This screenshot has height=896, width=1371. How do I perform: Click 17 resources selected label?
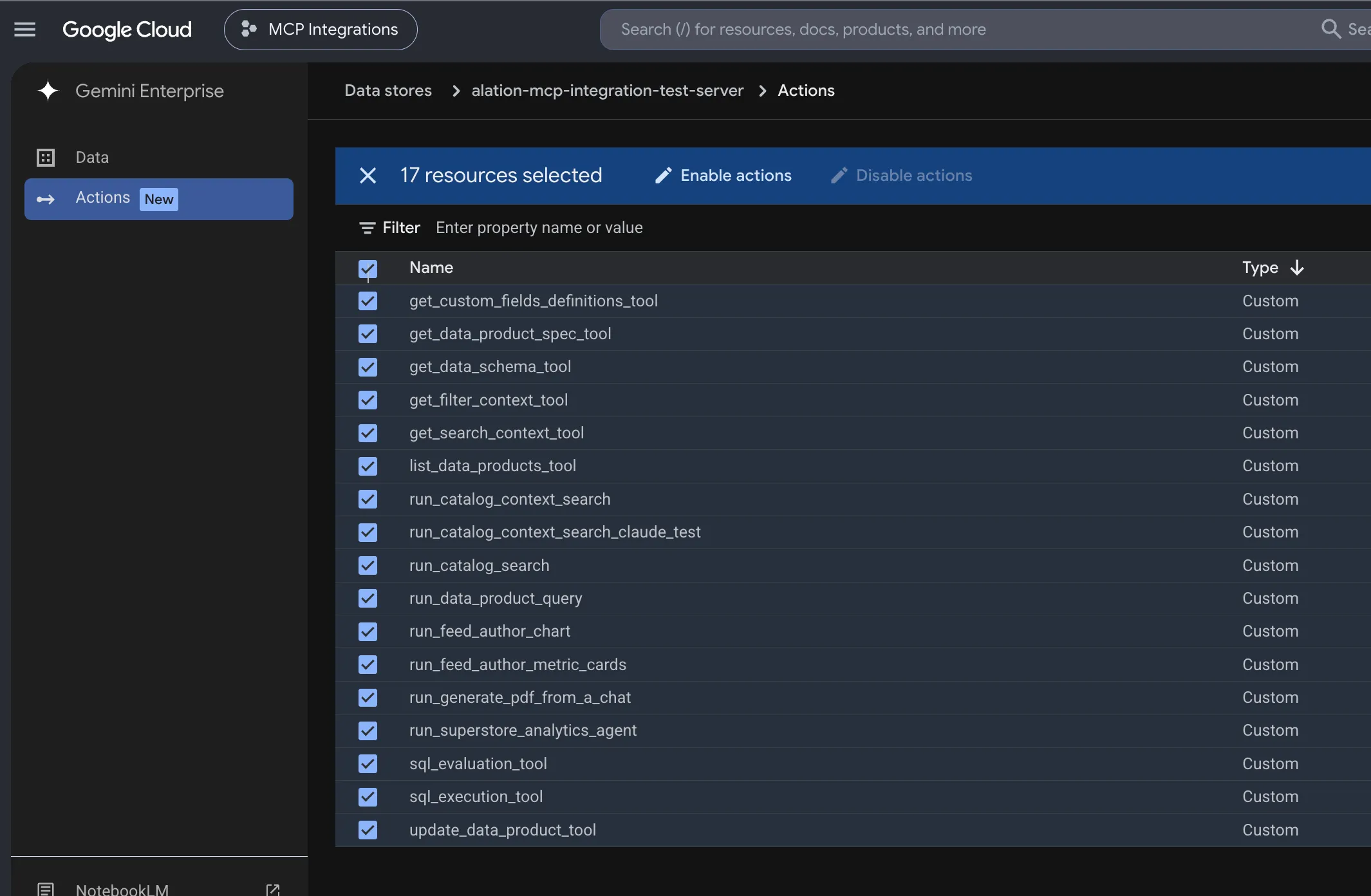(x=501, y=176)
